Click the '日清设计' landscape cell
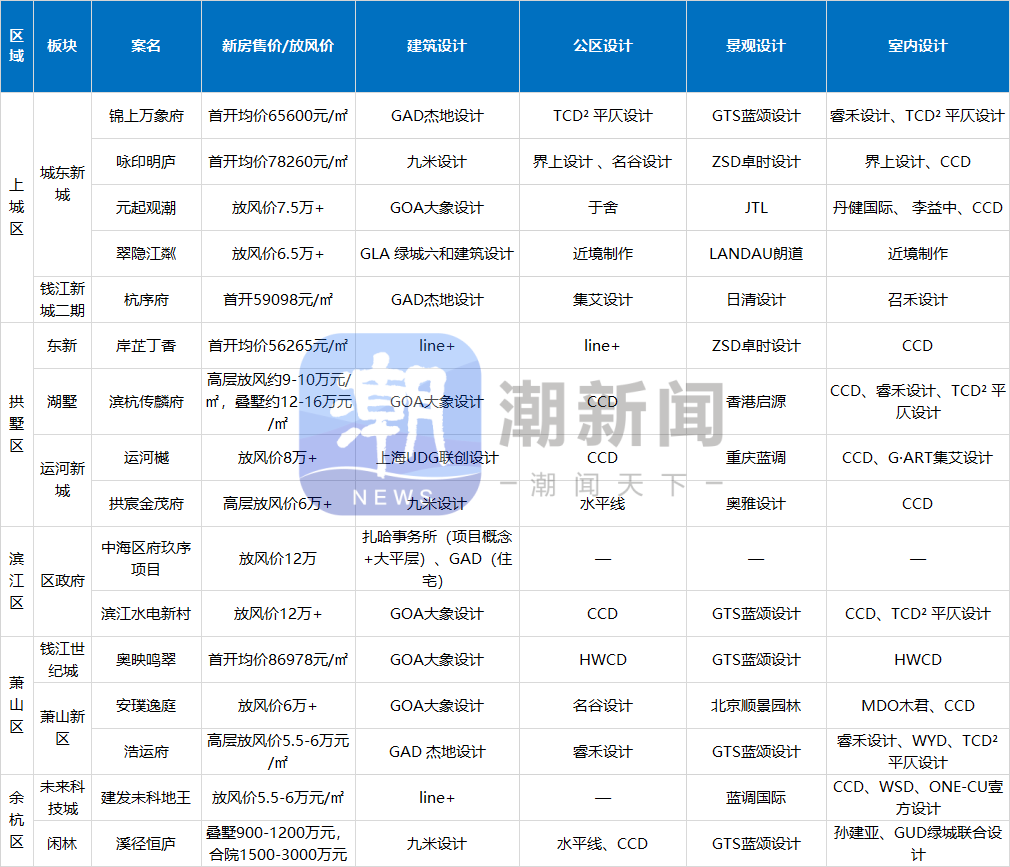1010x867 pixels. coord(756,300)
